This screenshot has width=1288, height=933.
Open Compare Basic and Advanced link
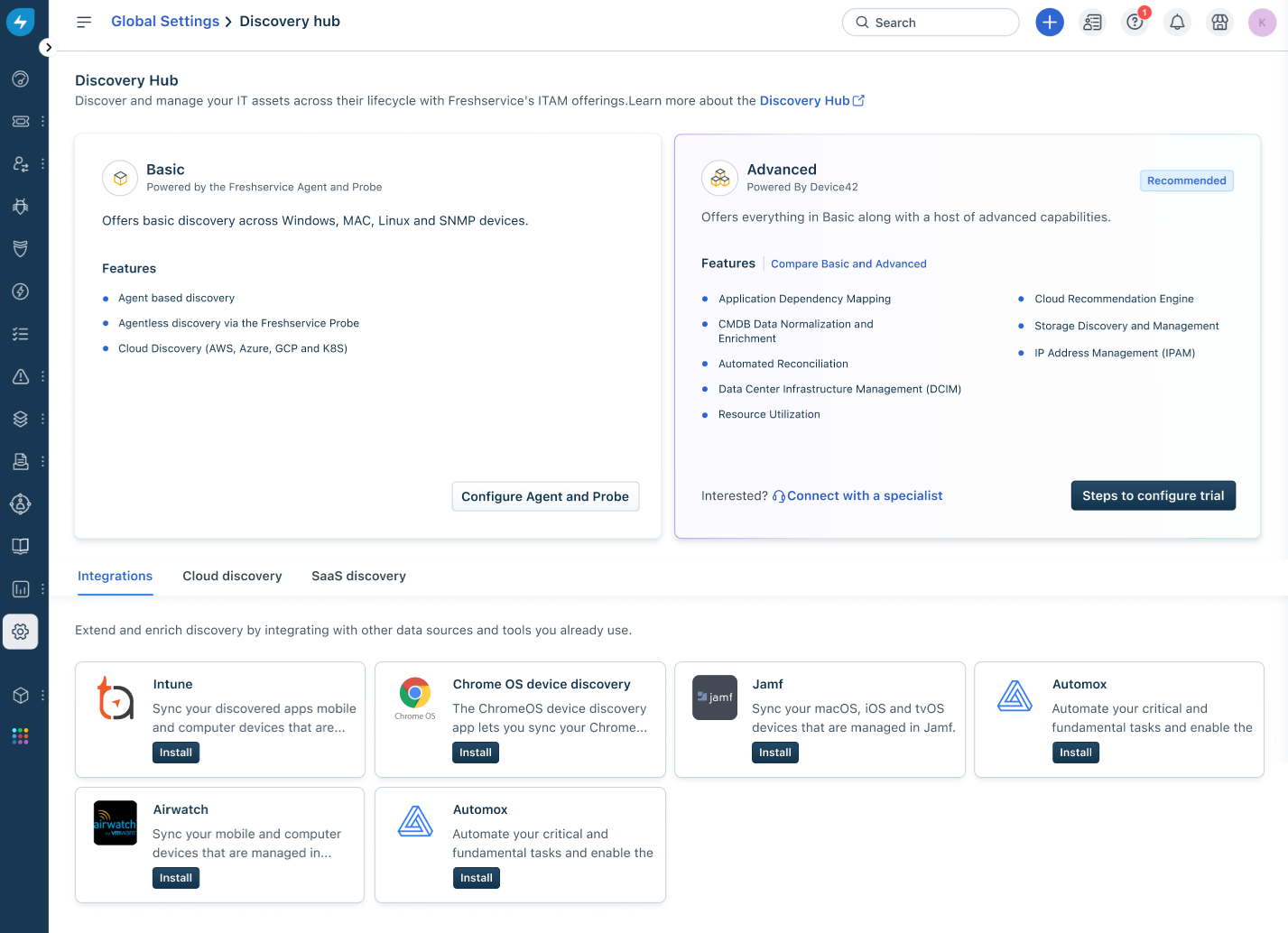point(848,263)
